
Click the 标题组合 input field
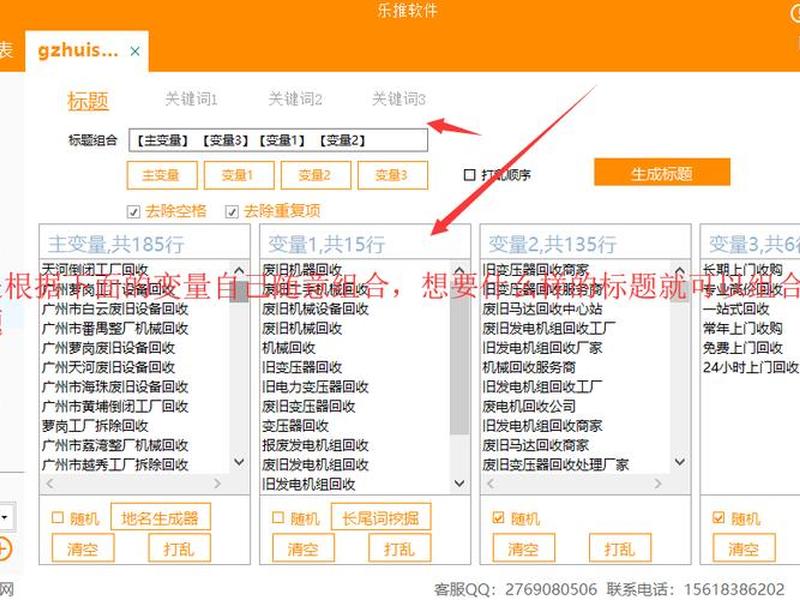(x=278, y=140)
